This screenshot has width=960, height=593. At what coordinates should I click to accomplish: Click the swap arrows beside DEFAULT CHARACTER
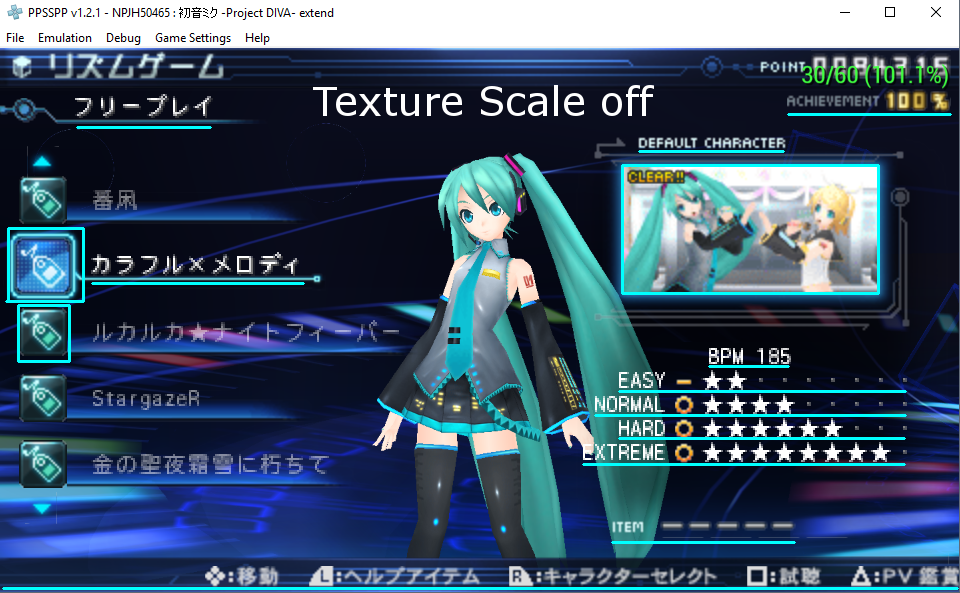(610, 149)
